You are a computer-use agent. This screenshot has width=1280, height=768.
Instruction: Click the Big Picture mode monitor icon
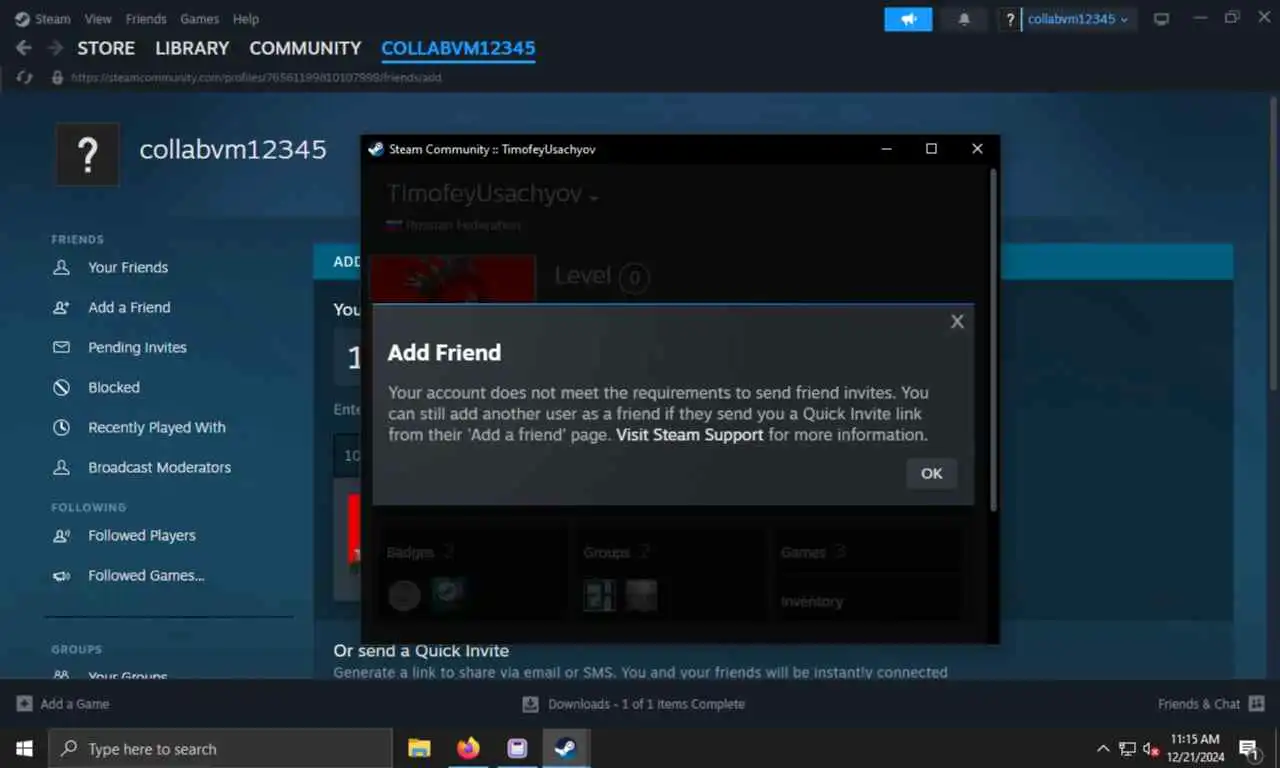[x=1161, y=19]
